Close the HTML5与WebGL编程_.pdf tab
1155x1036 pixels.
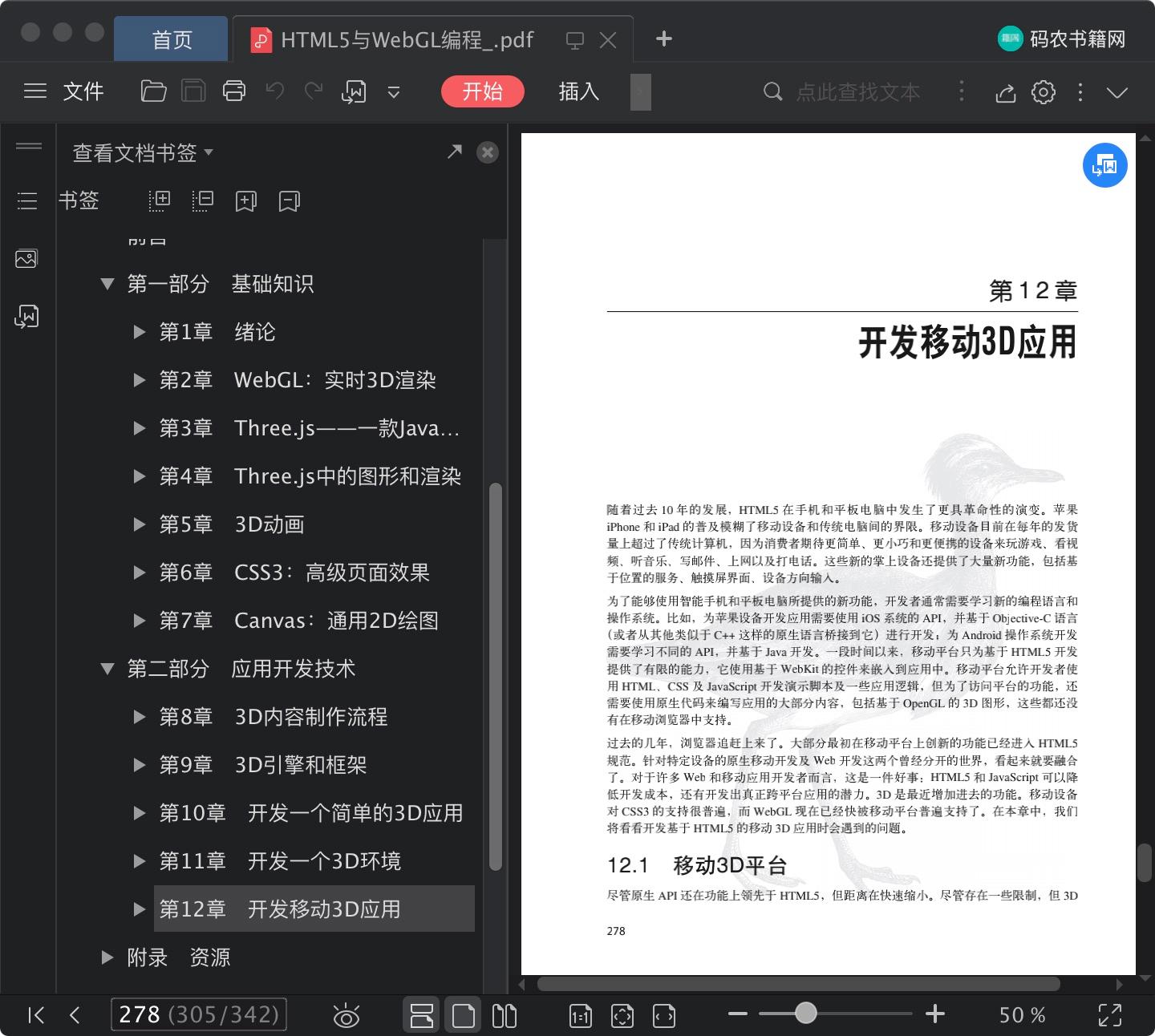(609, 40)
